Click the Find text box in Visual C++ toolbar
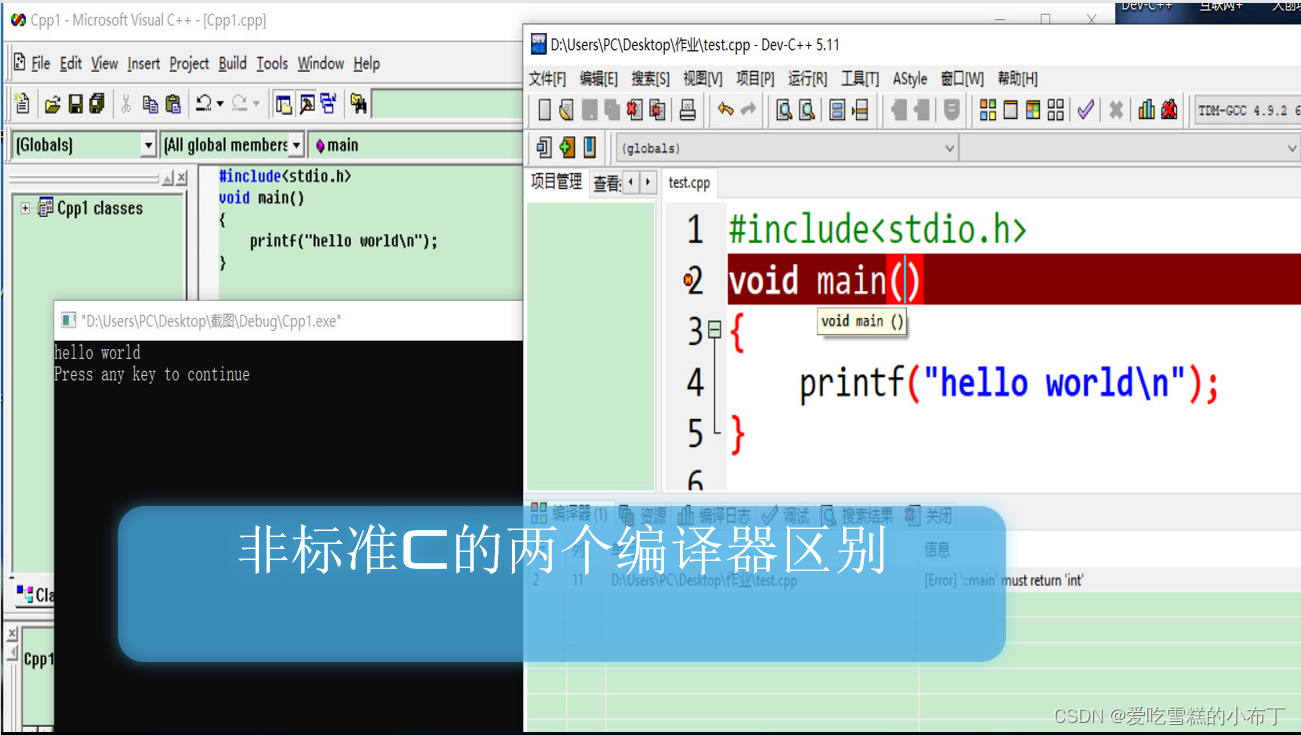Viewport: 1301px width, 735px height. point(447,104)
